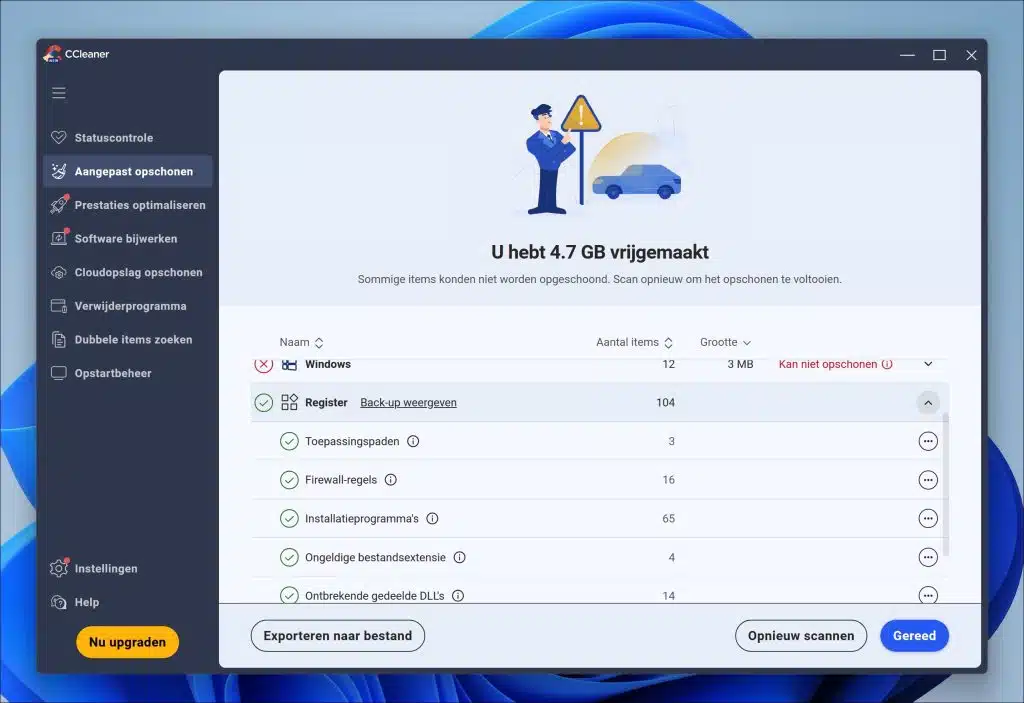This screenshot has height=703, width=1024.
Task: Click info icon next to Firewall-regels
Action: pos(391,480)
